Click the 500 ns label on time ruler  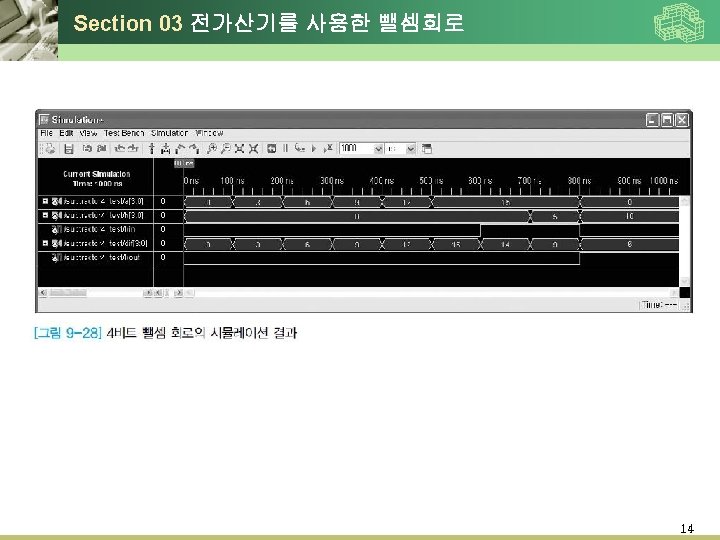431,180
